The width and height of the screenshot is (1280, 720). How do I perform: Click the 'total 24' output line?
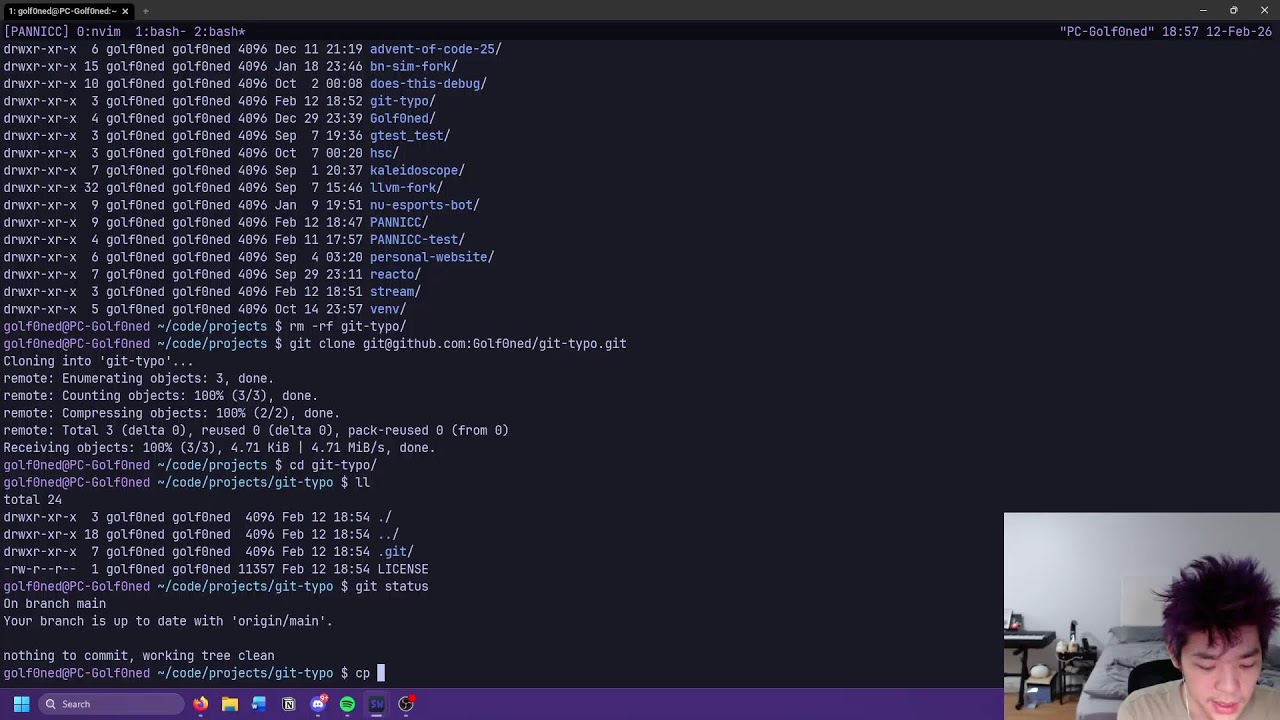pos(32,500)
